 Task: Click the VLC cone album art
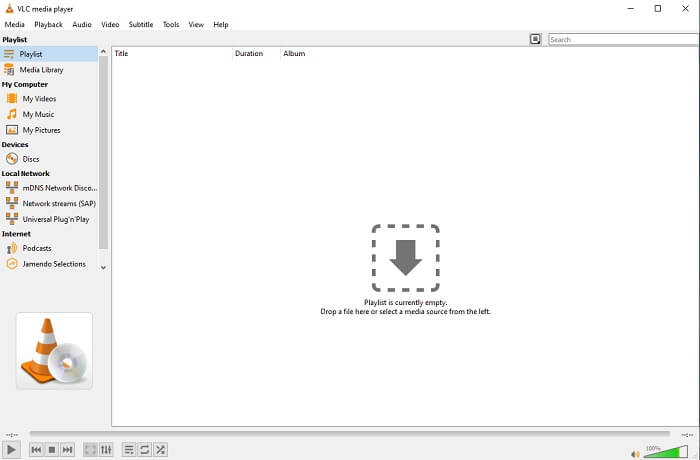point(54,351)
